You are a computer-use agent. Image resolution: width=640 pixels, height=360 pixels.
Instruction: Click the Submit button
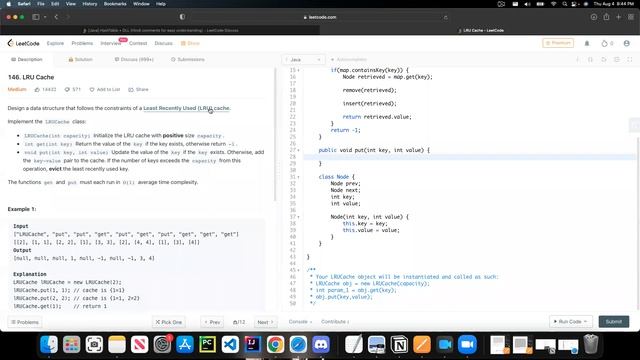tap(613, 322)
